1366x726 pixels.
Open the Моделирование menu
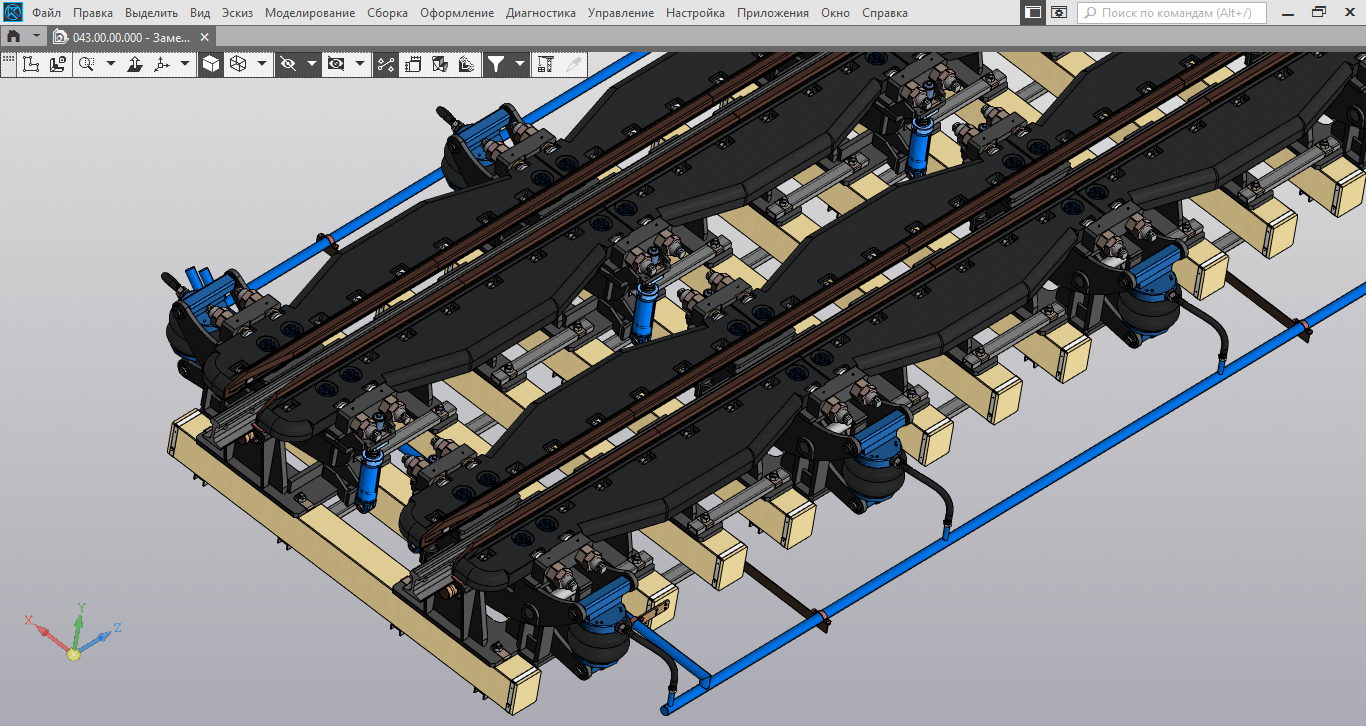coord(309,13)
